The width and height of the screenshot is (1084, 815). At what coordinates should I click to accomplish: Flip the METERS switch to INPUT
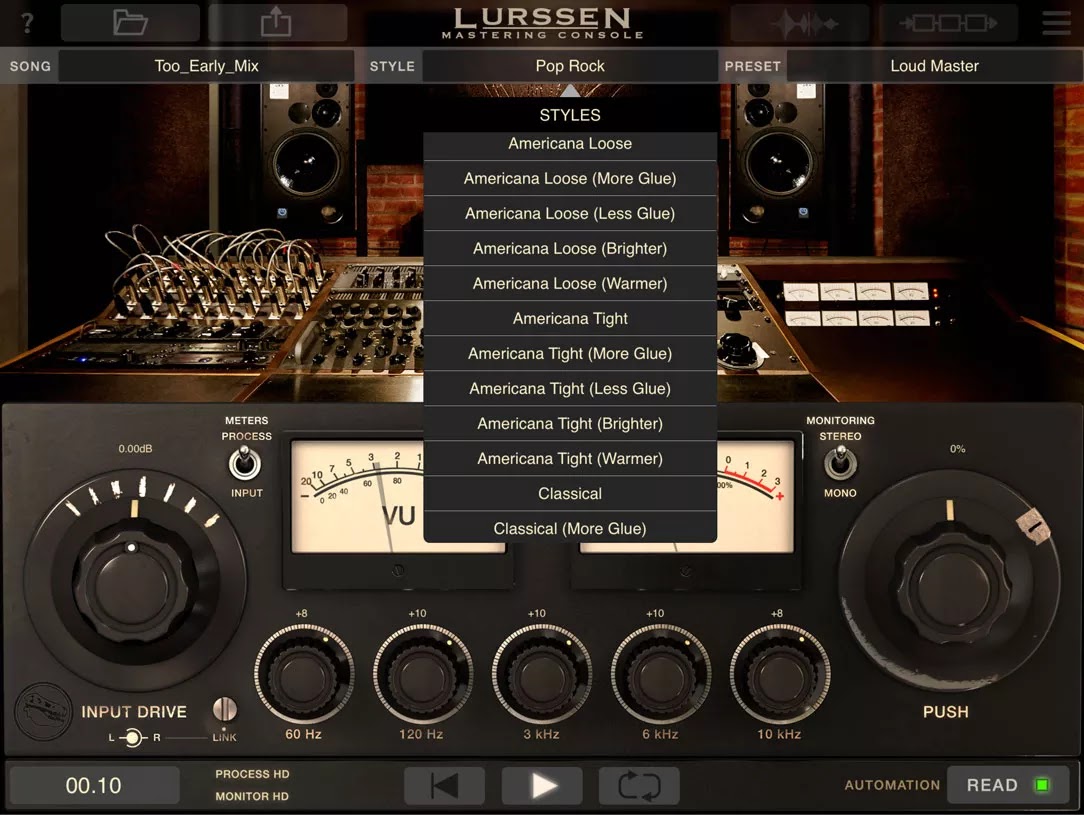[x=246, y=463]
